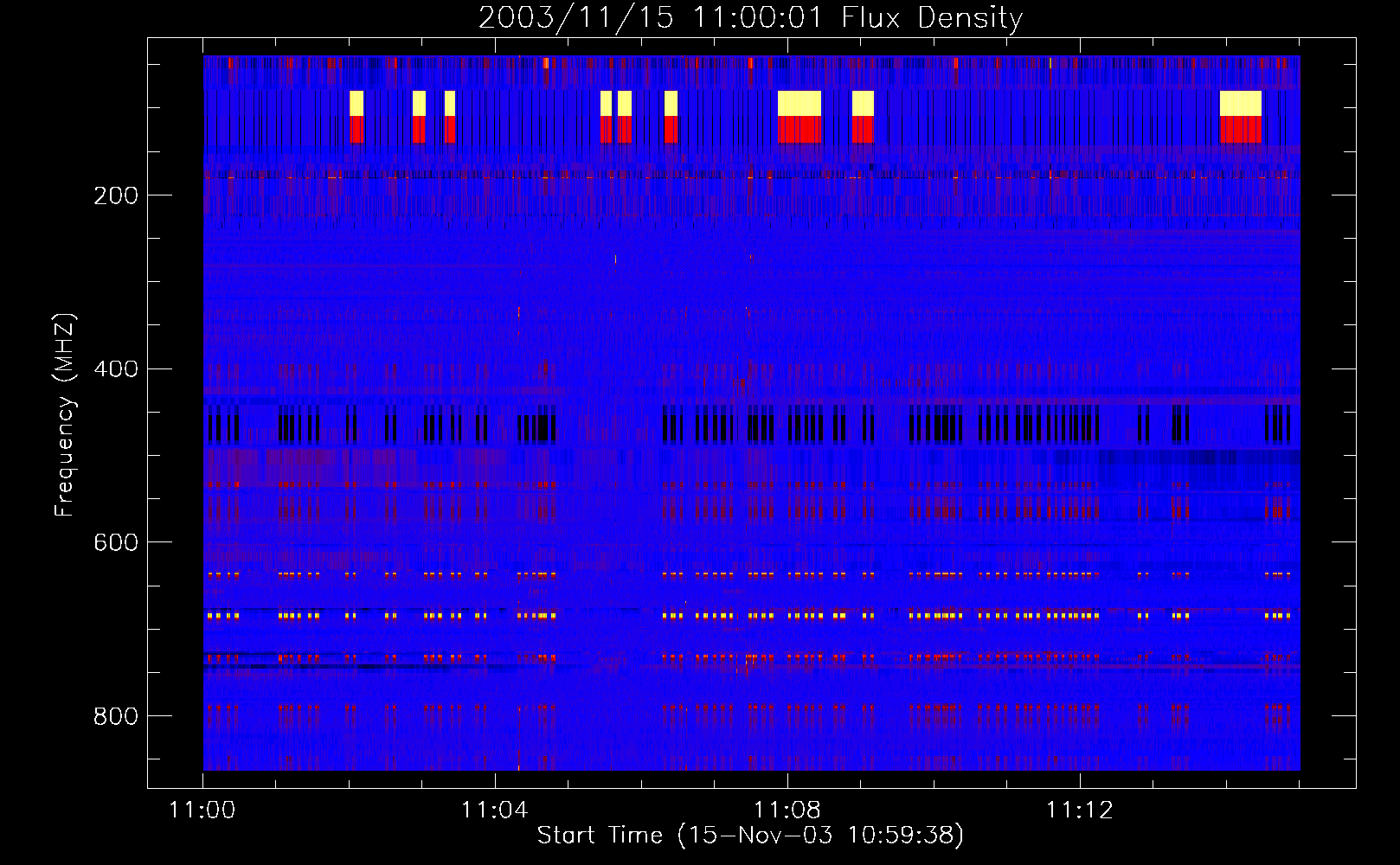Click the 11:12 time tick label

[1079, 811]
